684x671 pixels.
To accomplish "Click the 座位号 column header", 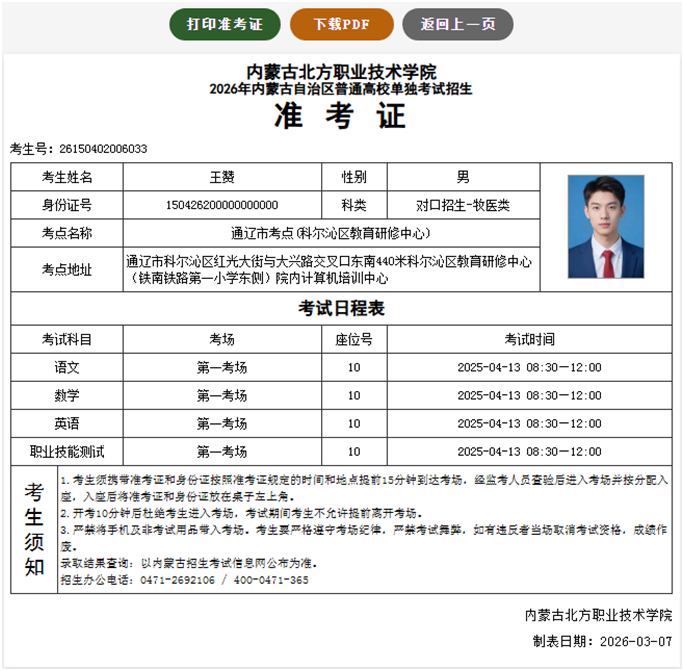I will click(354, 339).
